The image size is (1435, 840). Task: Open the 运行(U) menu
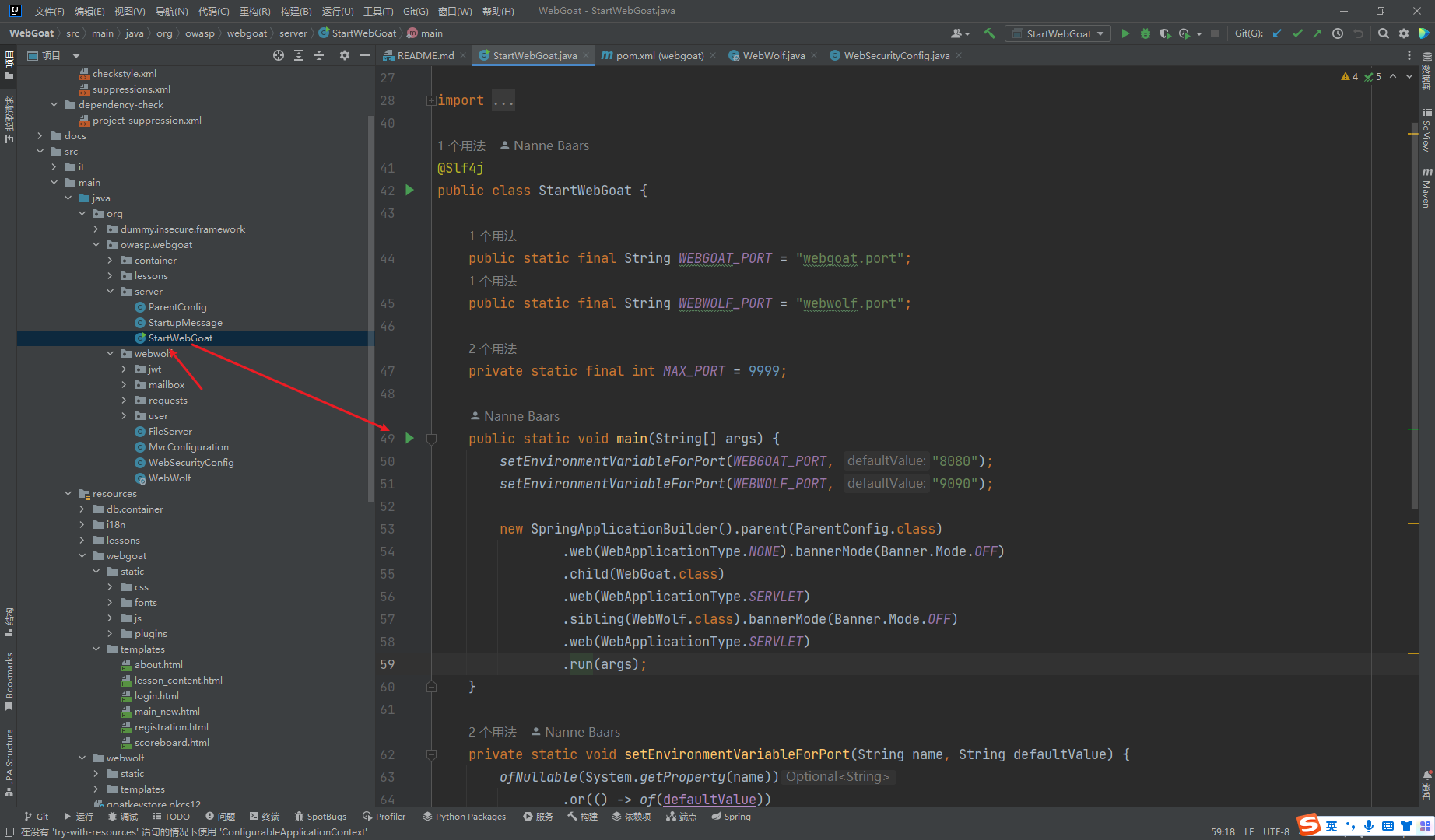tap(337, 11)
